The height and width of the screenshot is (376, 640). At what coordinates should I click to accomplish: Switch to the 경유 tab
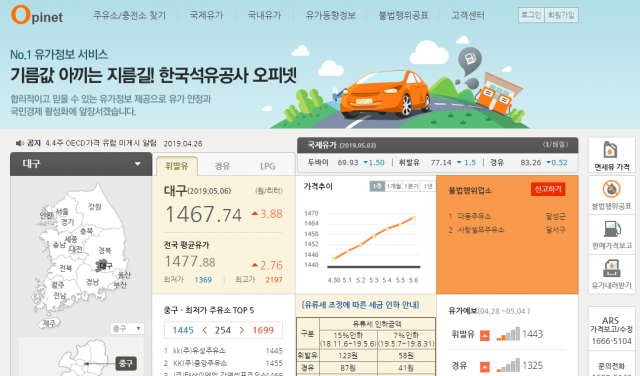tap(222, 166)
